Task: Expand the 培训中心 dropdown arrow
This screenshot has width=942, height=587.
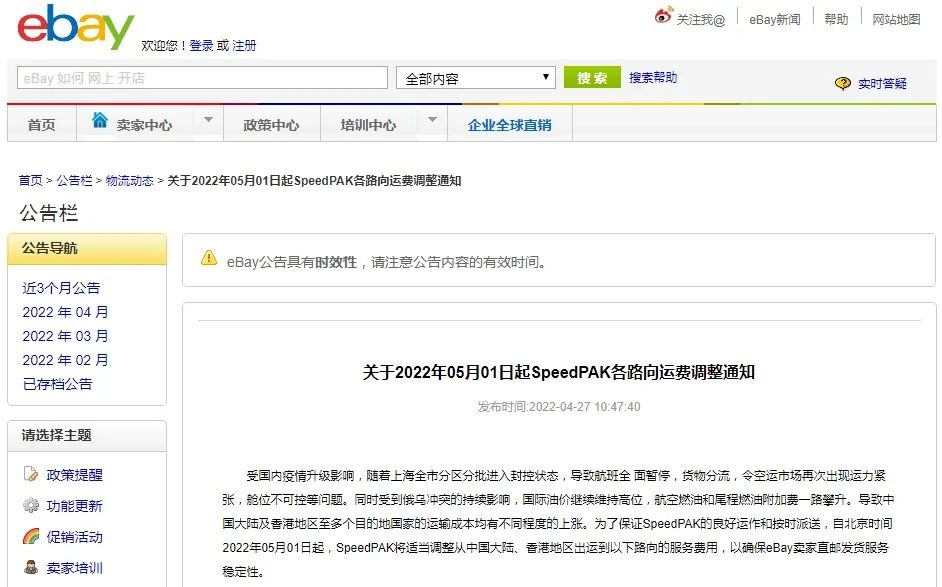Action: [x=432, y=121]
